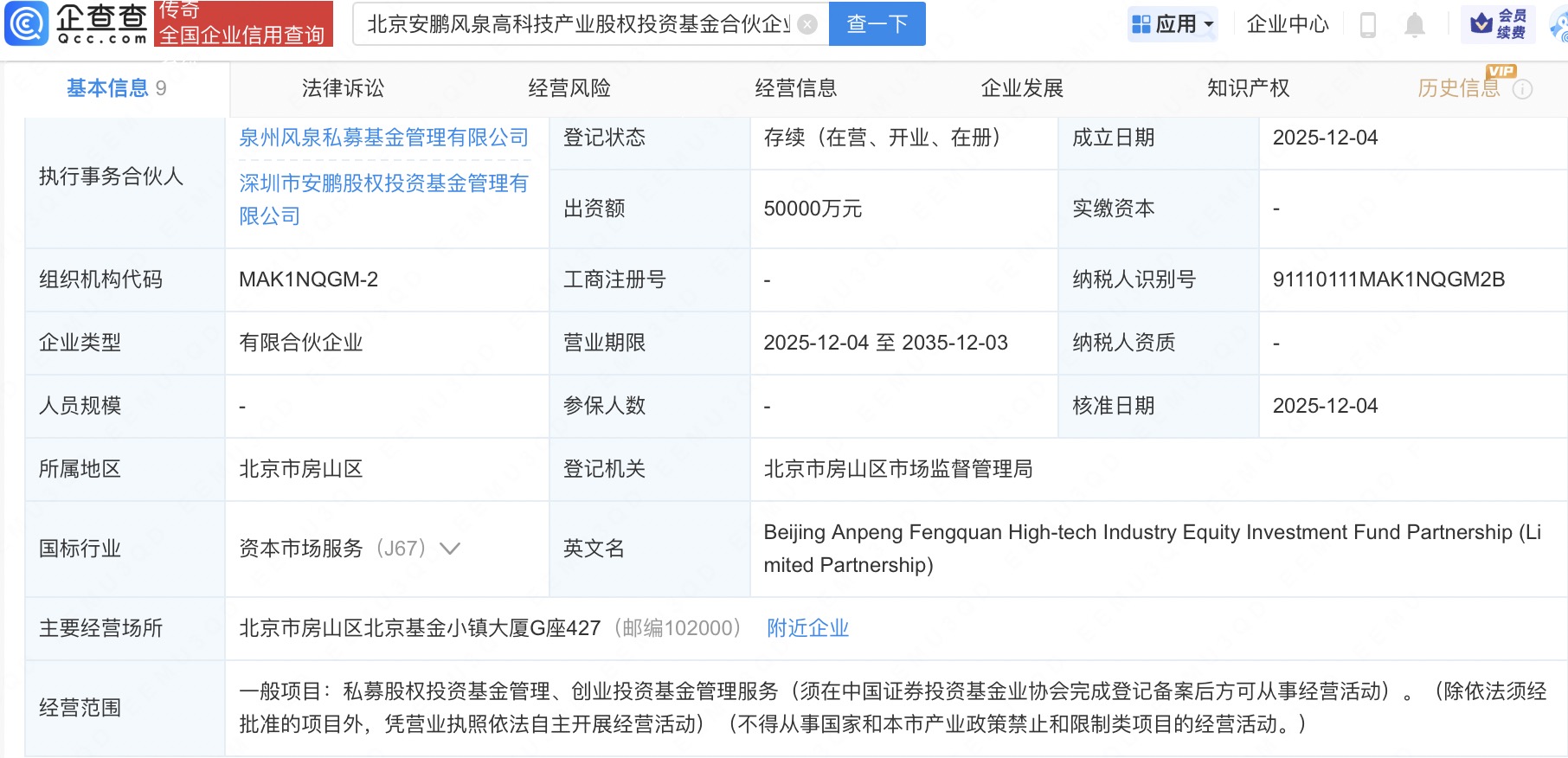This screenshot has height=758, width=1568.
Task: Click into the company search input field
Action: (578, 24)
